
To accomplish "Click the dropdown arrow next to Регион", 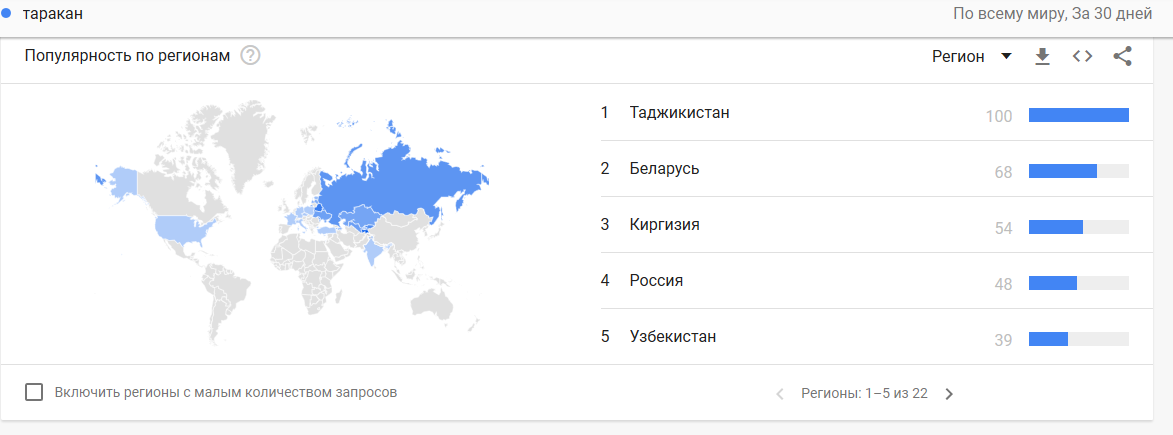I will tap(1006, 56).
